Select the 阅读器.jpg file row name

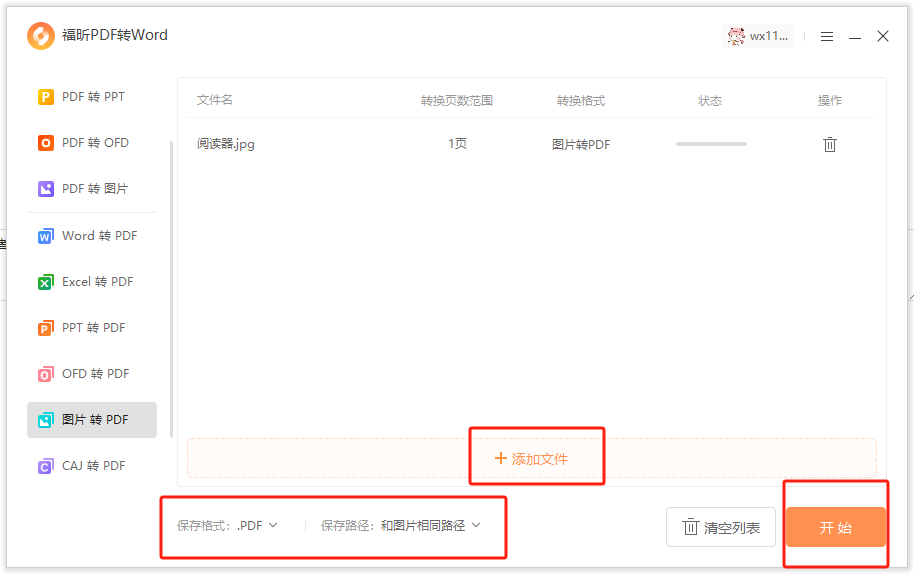point(226,144)
